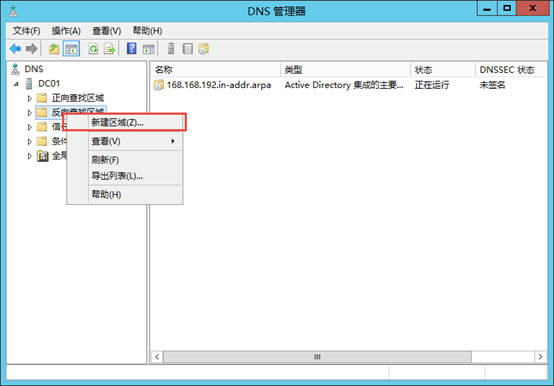The width and height of the screenshot is (554, 386).
Task: Choose 帮助(H) from context menu
Action: pyautogui.click(x=125, y=194)
